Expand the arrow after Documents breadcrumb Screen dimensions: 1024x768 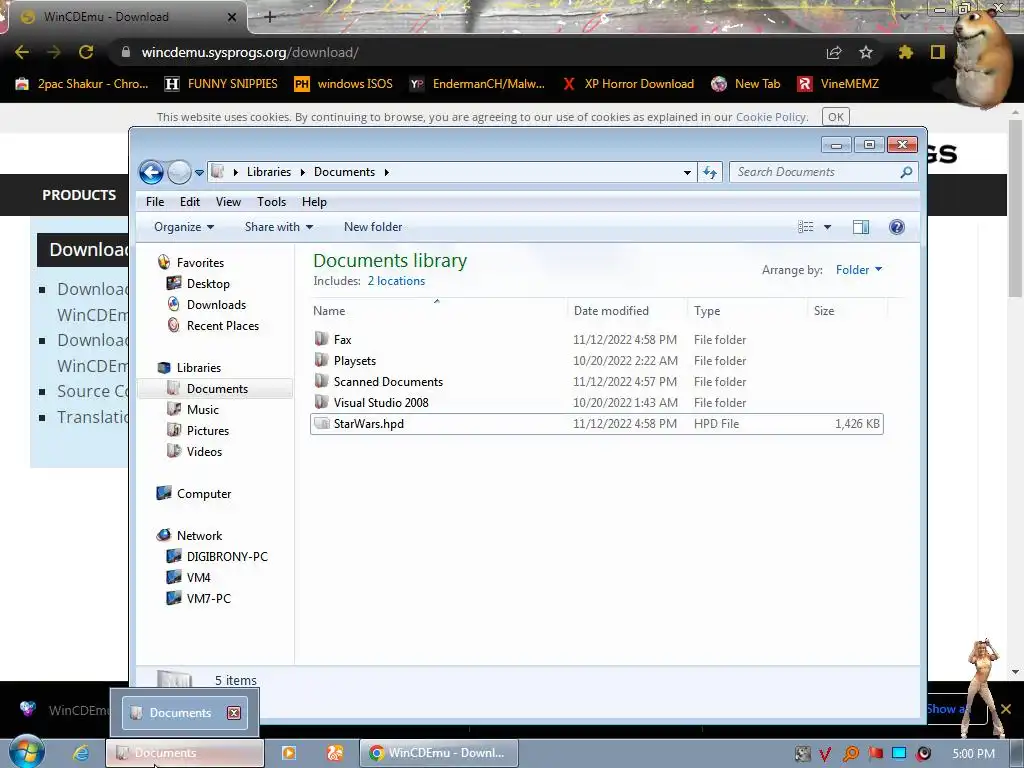[387, 172]
